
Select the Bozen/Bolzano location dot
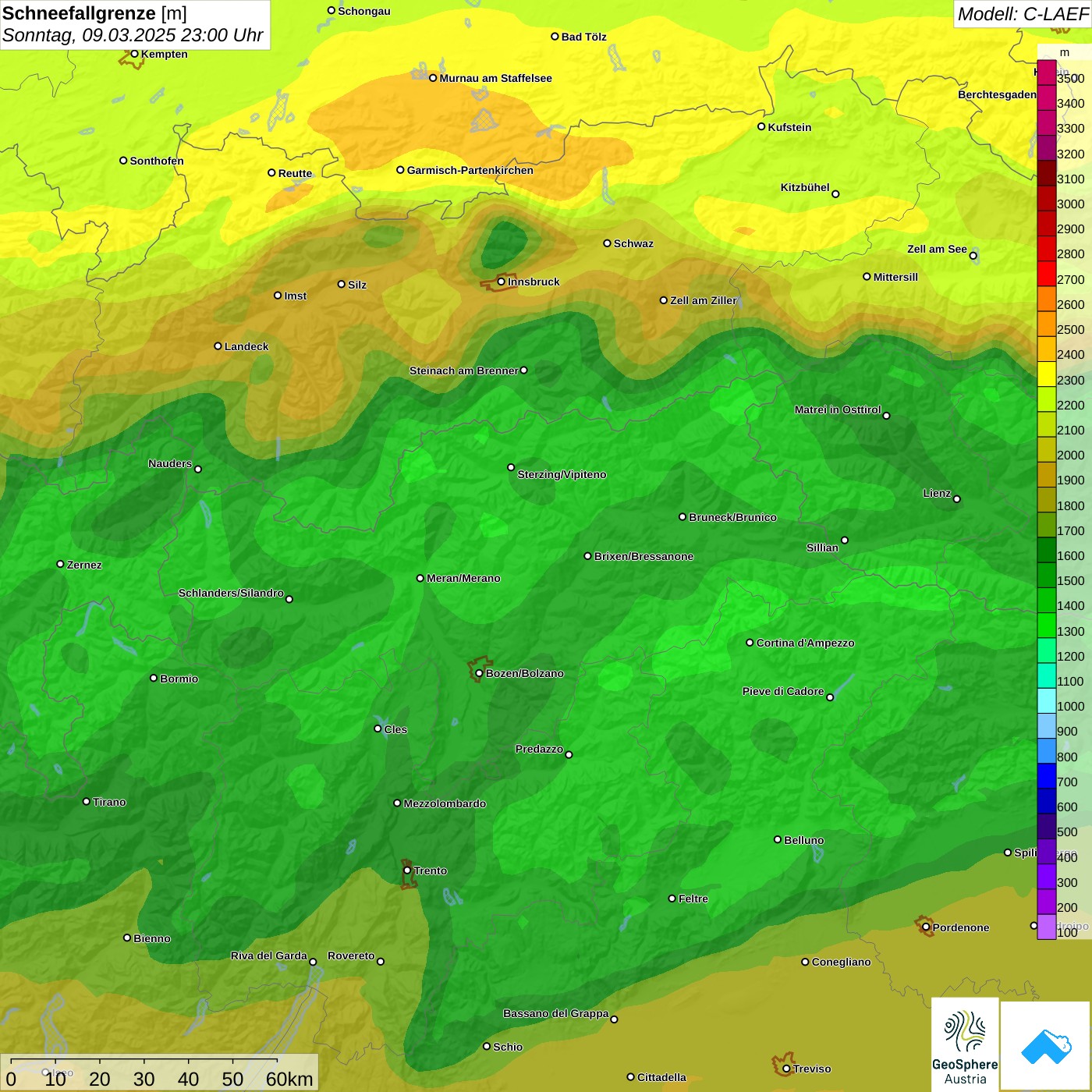click(480, 673)
